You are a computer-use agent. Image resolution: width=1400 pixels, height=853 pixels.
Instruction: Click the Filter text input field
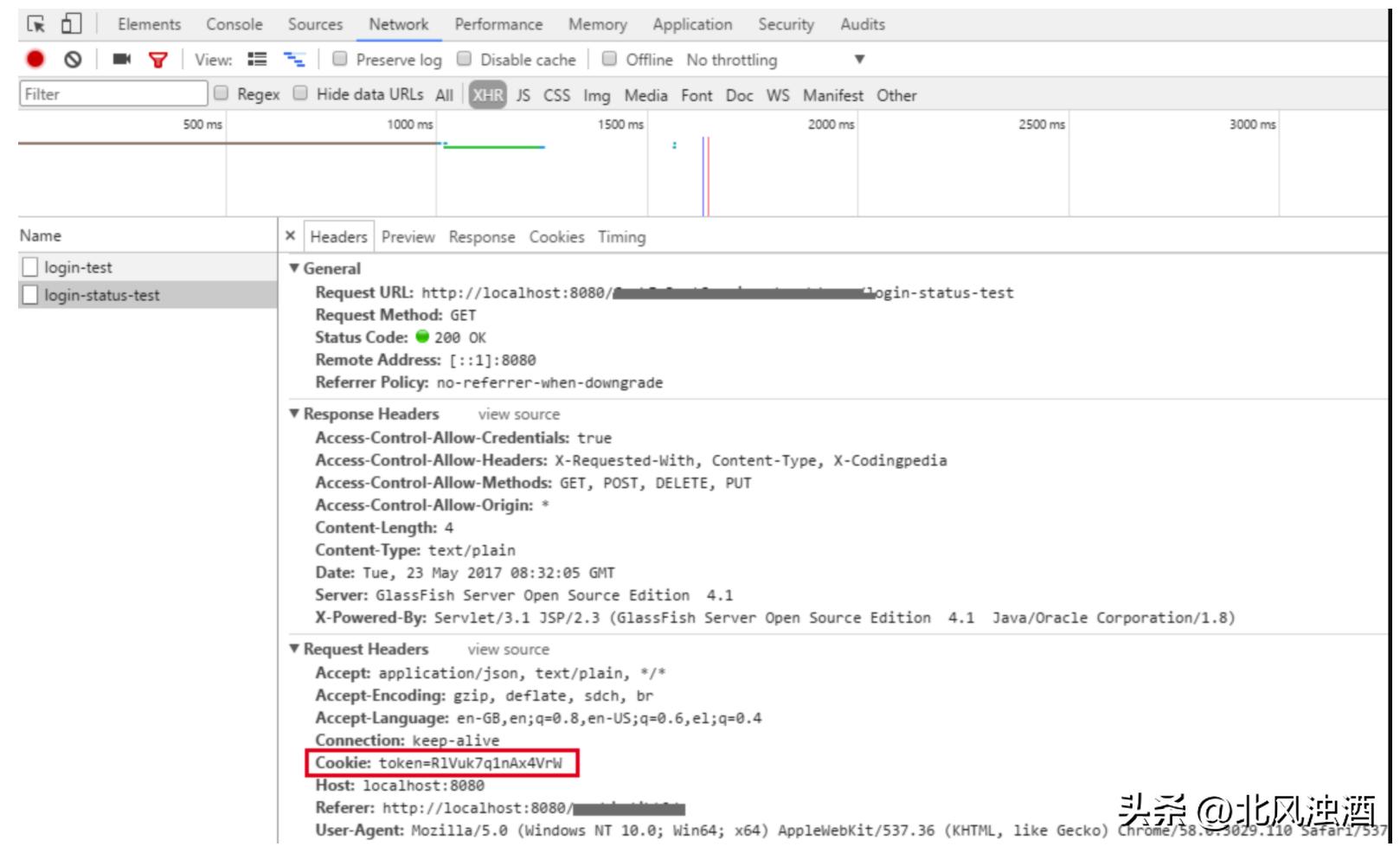112,94
